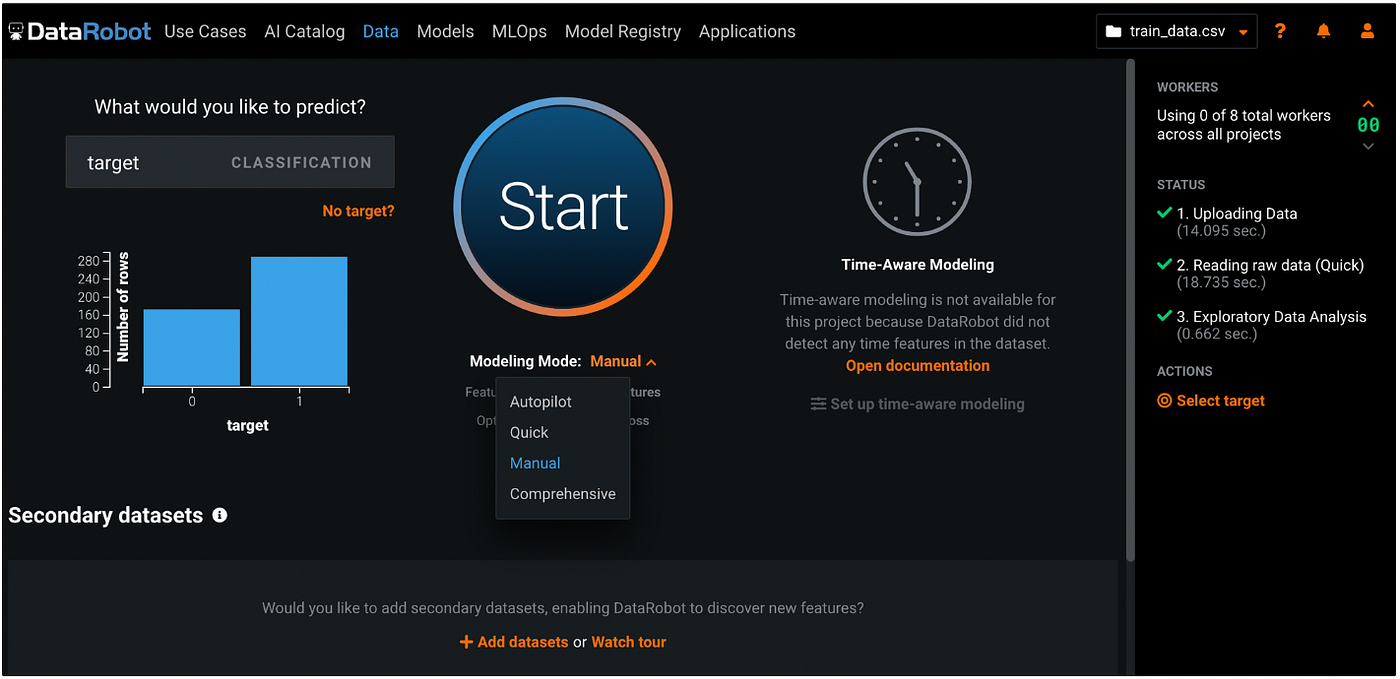
Task: Click Select target action link
Action: (x=1221, y=401)
